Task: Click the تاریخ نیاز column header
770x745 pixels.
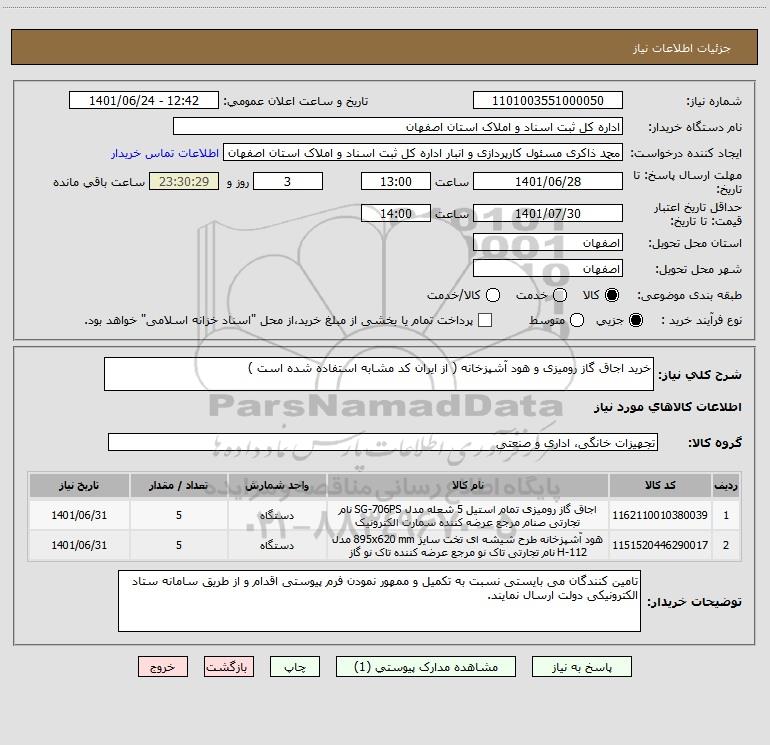Action: 79,485
